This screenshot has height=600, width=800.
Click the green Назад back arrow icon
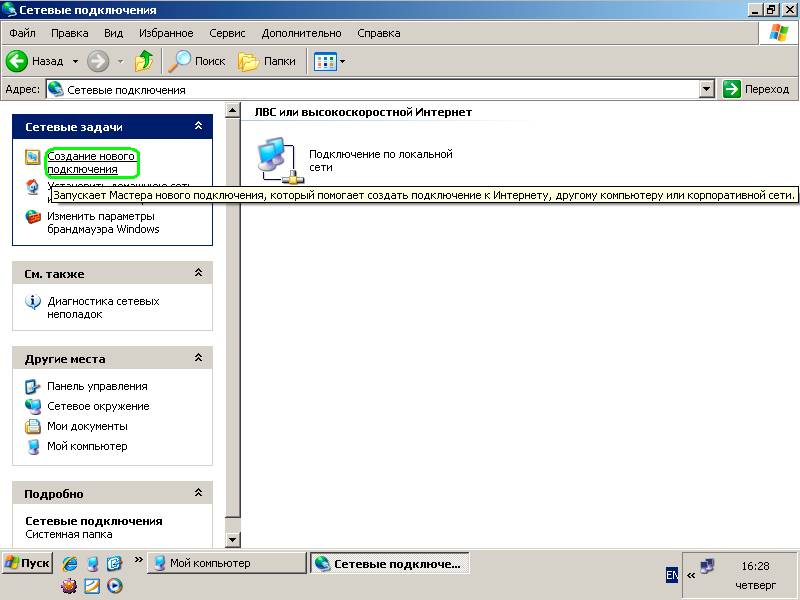(x=16, y=61)
